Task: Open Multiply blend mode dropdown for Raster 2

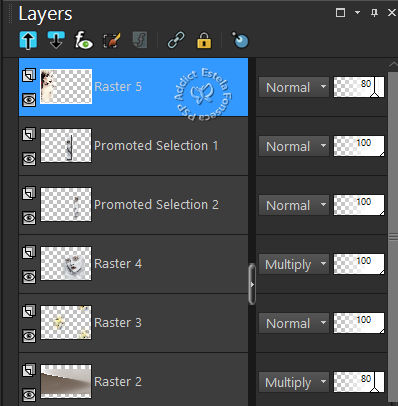Action: tap(294, 382)
